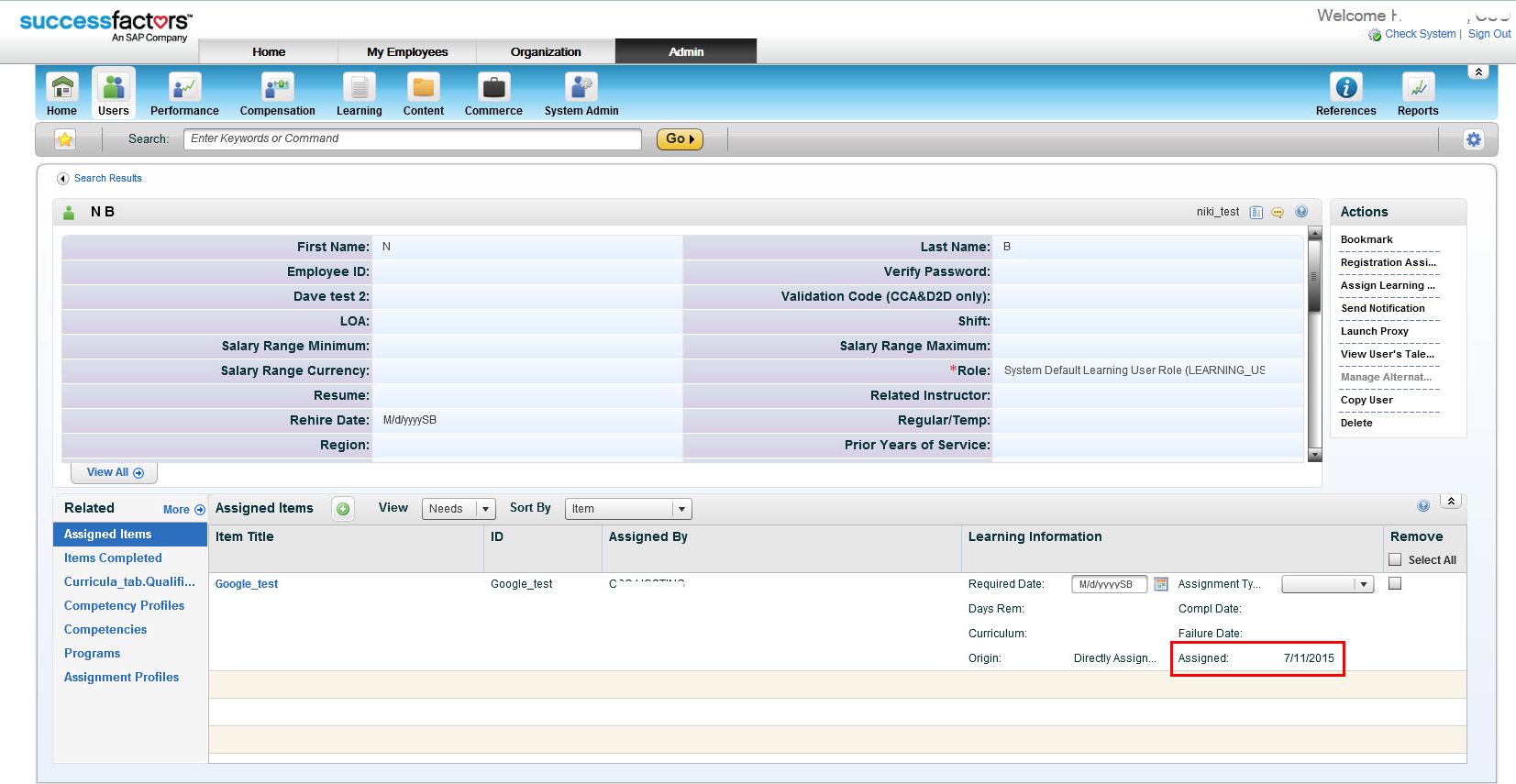Switch to the My Employees tab

(407, 51)
